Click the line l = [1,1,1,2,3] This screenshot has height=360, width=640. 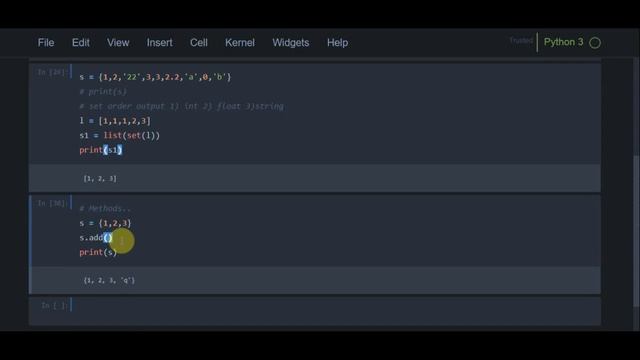click(115, 121)
